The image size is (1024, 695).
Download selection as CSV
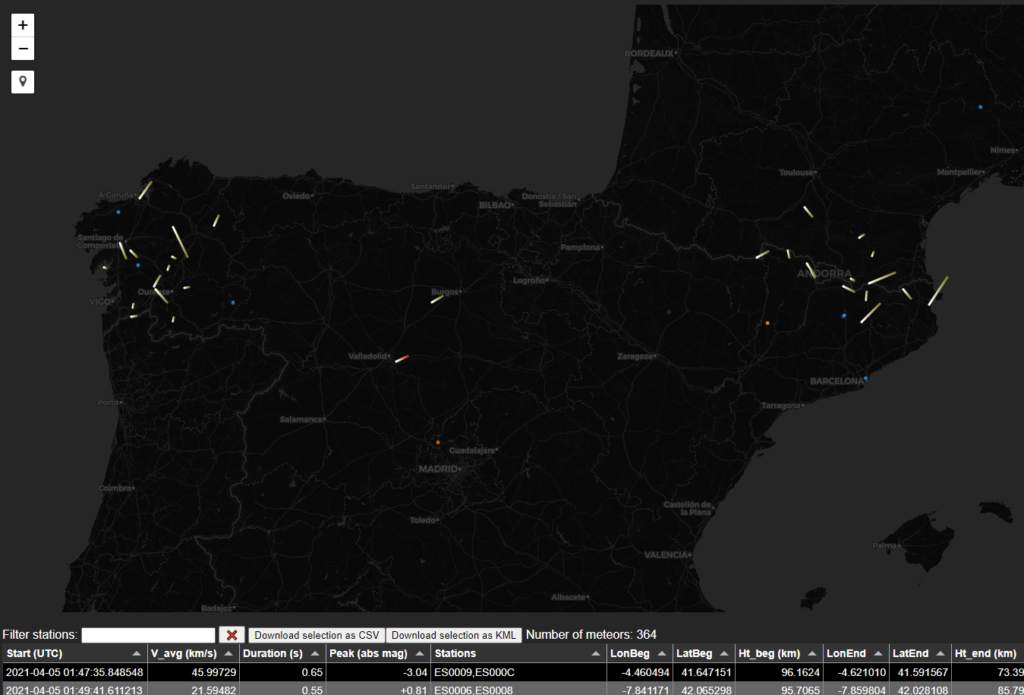(x=317, y=635)
